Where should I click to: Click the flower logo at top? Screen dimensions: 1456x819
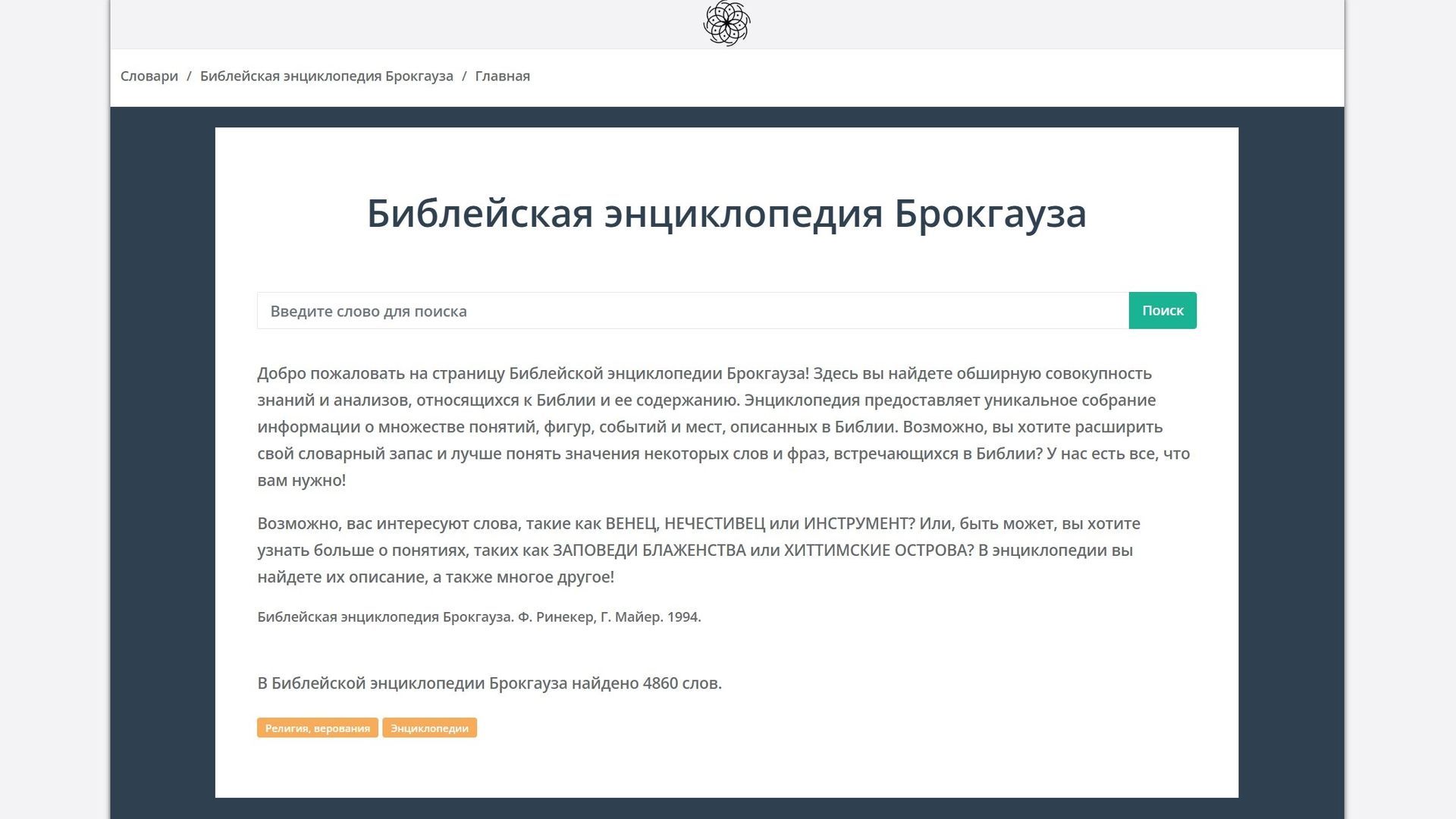(x=726, y=23)
